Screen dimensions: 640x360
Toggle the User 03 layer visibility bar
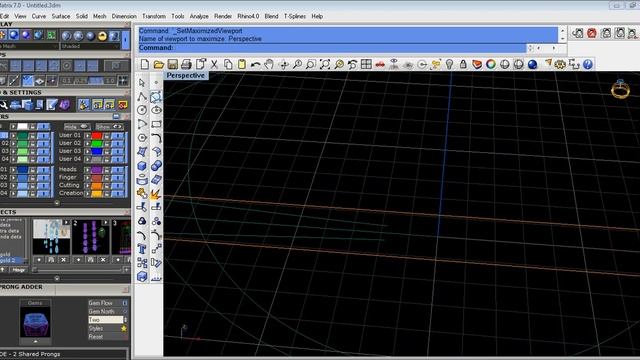(x=117, y=151)
